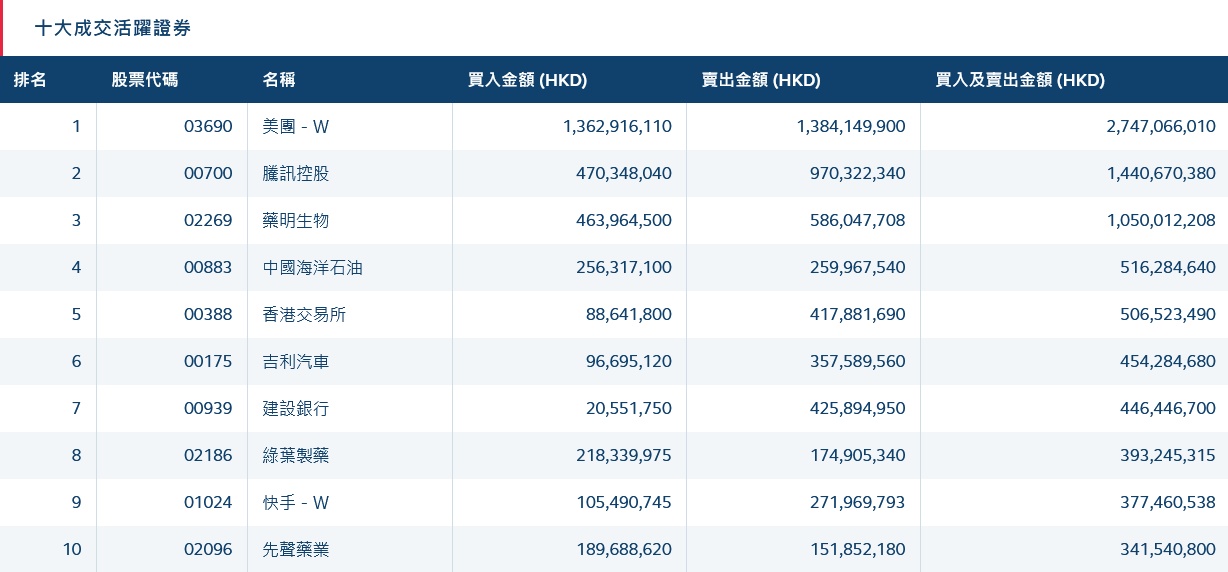Click the 建設銀行 stock name
This screenshot has height=572, width=1228.
coord(295,409)
